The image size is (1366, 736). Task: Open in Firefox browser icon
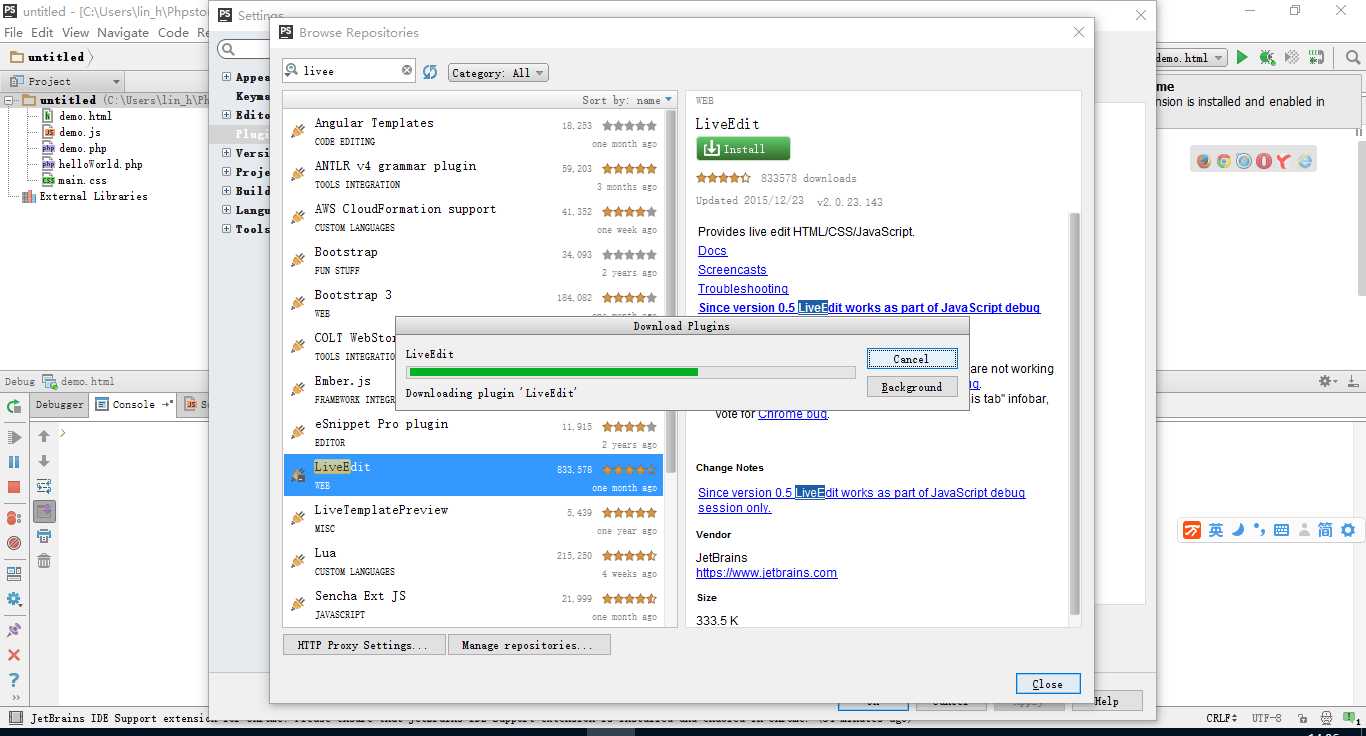click(1204, 160)
